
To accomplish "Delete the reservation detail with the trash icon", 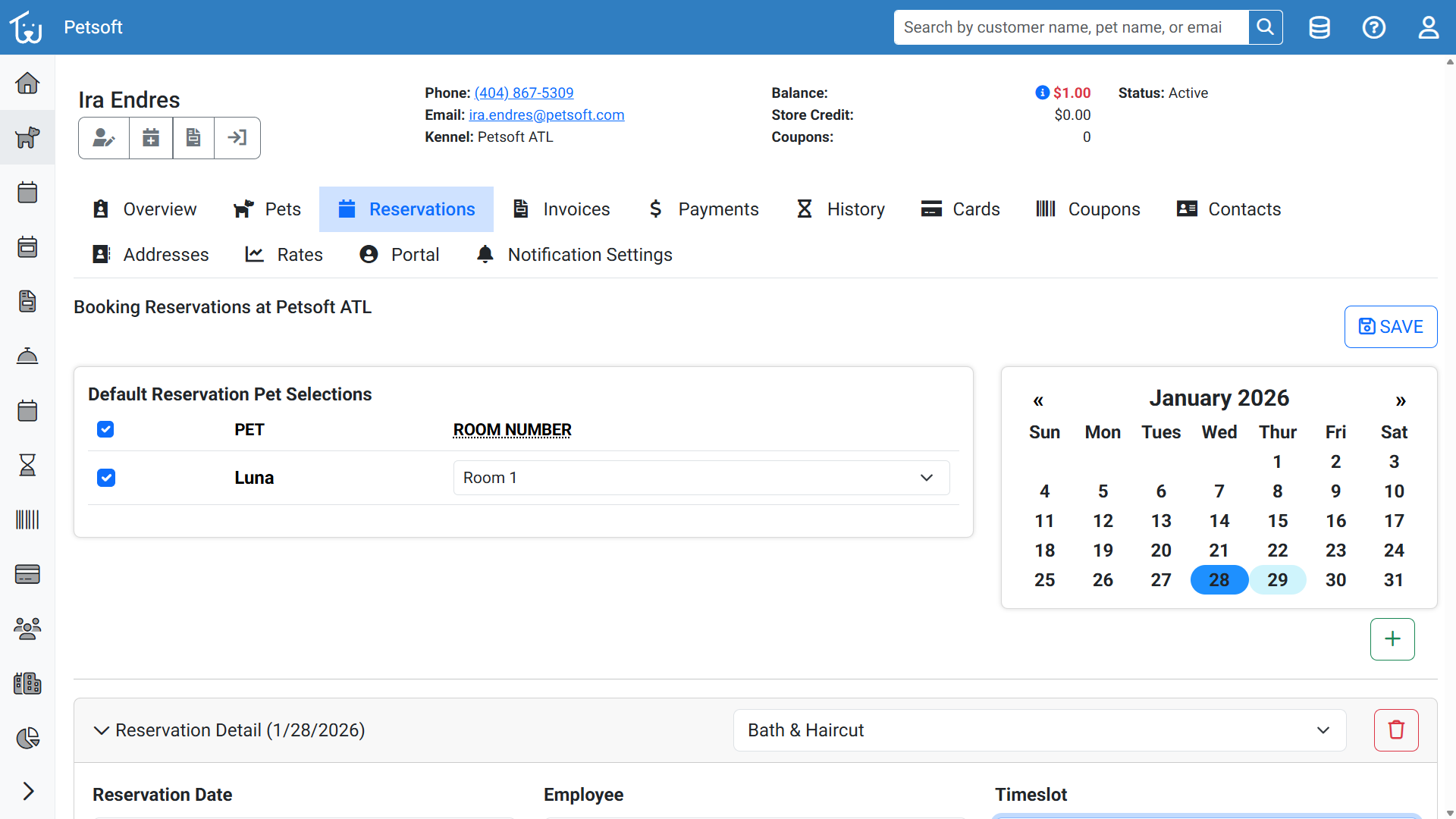I will point(1396,730).
